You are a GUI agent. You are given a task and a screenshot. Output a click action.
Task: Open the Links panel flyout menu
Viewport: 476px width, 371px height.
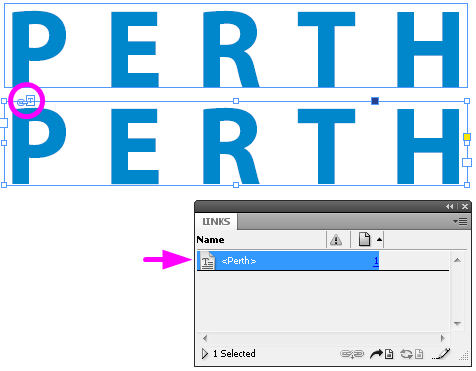[x=460, y=222]
